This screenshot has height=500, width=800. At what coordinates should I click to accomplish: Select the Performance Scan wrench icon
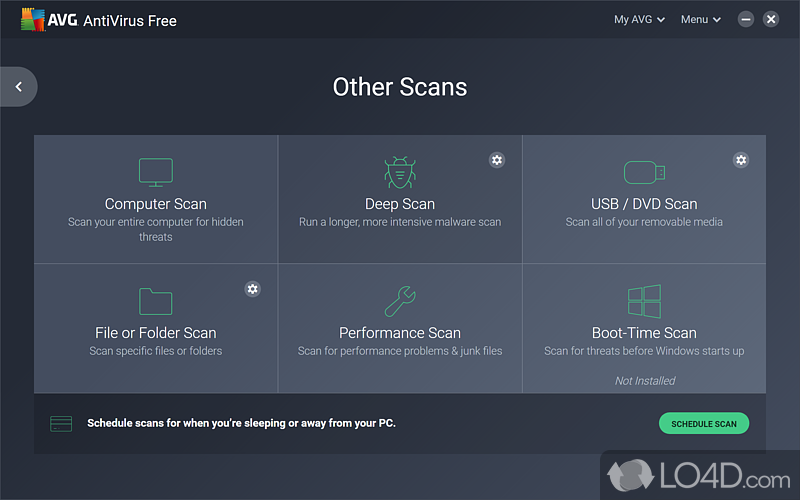point(400,302)
